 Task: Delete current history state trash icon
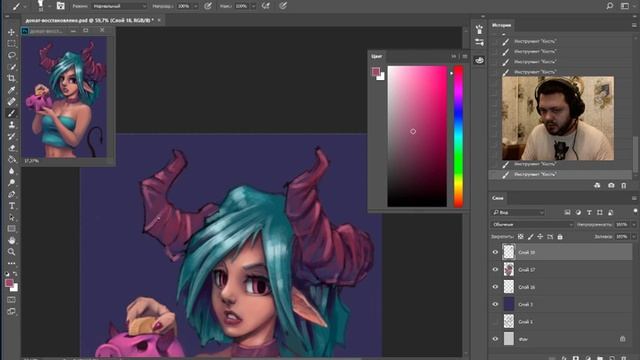coord(624,185)
